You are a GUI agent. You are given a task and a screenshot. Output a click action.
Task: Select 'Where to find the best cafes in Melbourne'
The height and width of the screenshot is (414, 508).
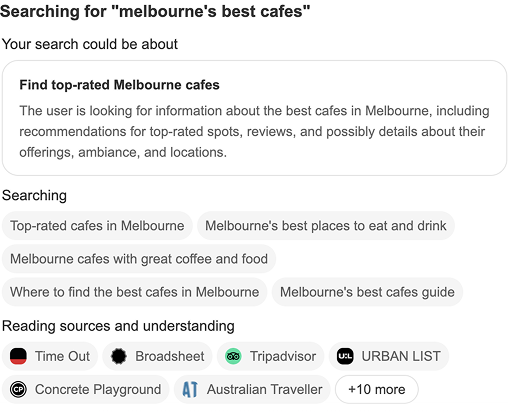(134, 292)
